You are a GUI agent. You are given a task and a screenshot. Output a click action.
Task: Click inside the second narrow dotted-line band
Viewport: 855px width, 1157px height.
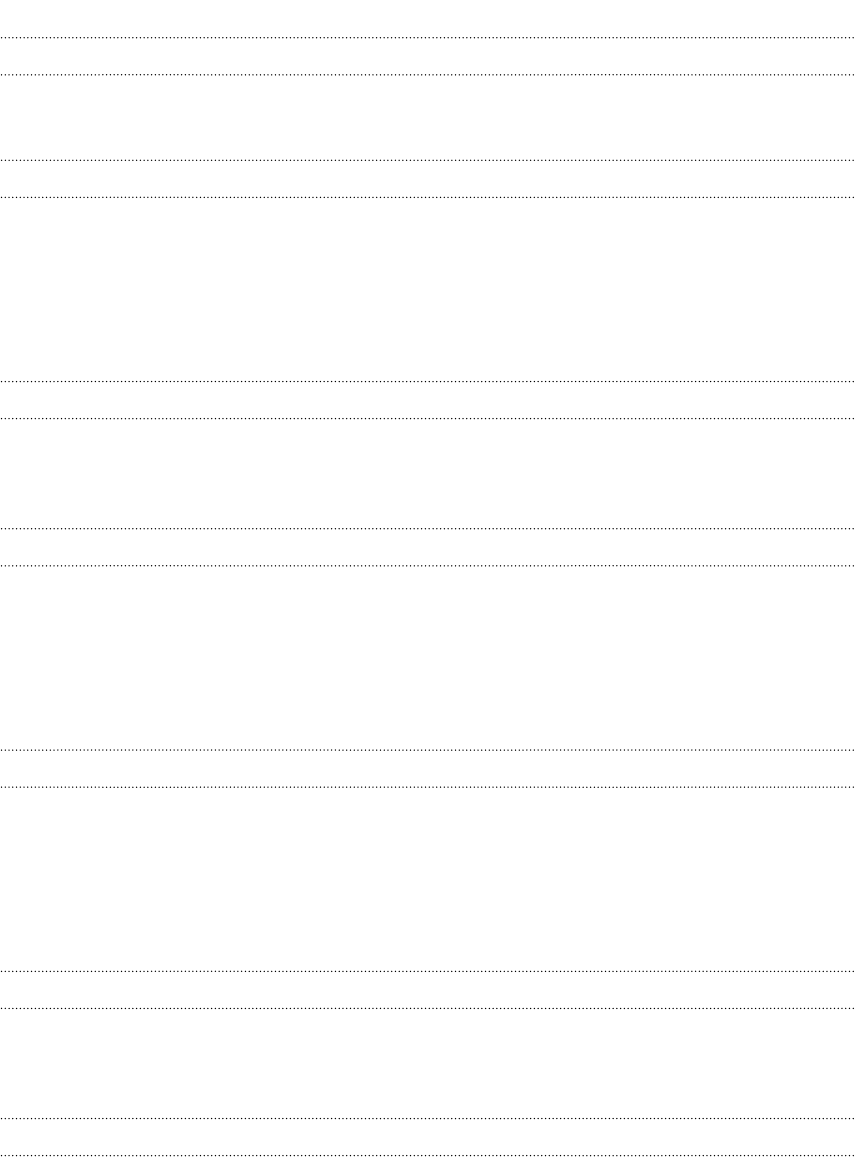(x=427, y=178)
